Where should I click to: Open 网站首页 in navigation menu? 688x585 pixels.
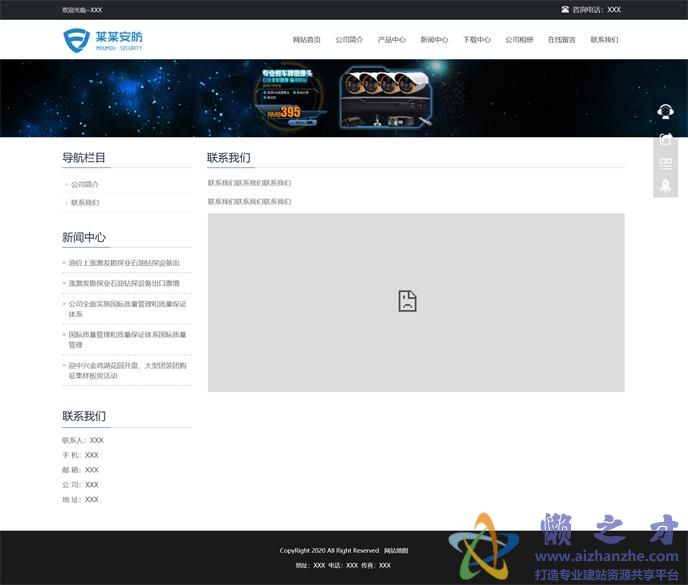click(x=307, y=39)
